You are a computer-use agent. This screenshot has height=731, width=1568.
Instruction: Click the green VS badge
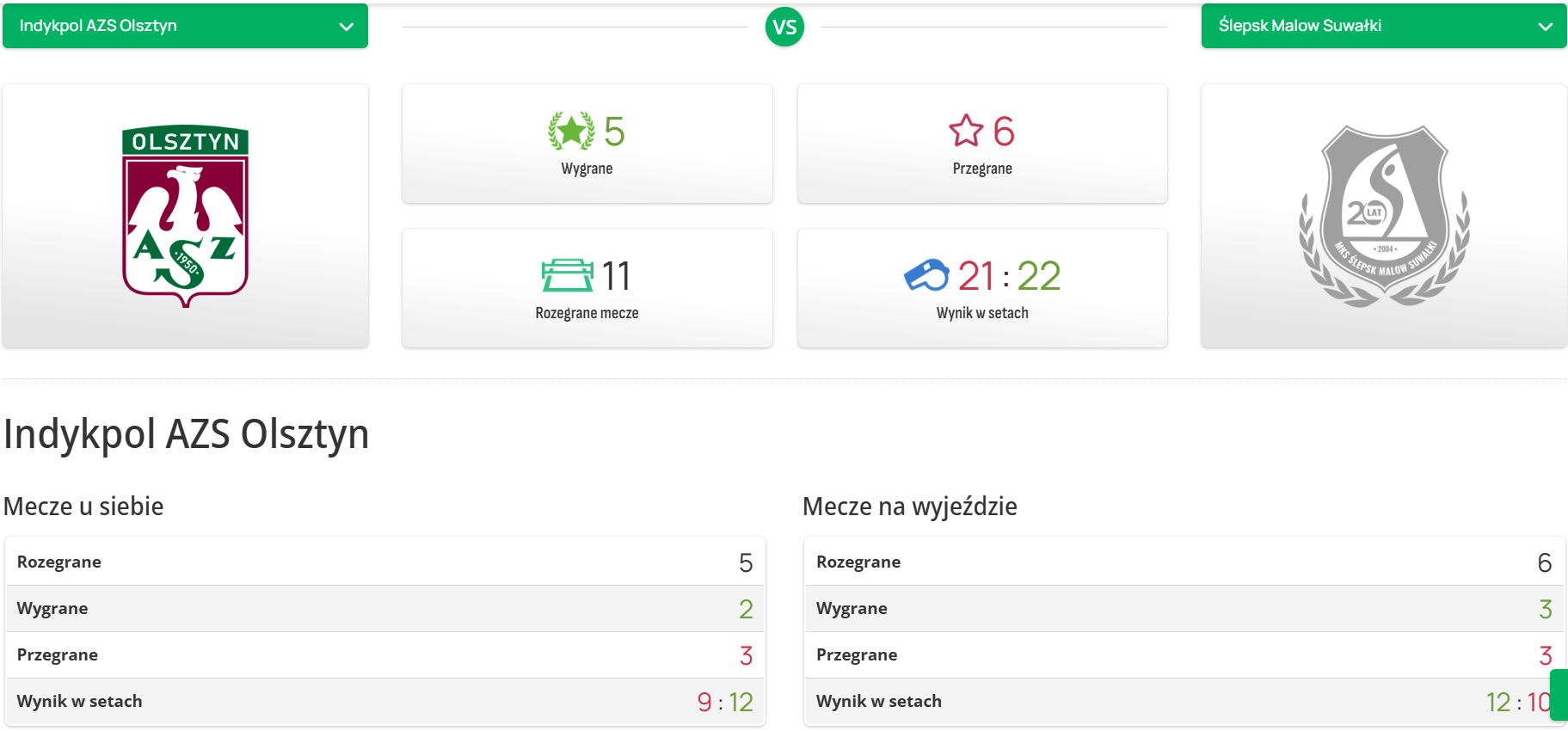coord(784,27)
